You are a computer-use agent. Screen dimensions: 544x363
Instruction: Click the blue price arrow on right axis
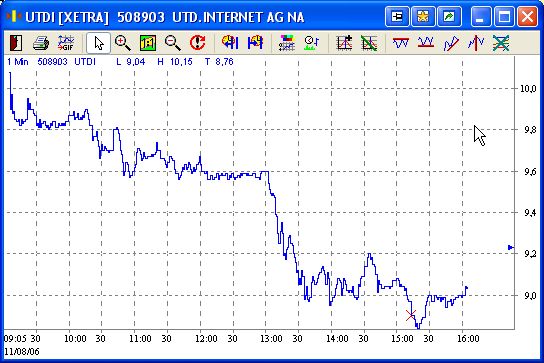point(511,247)
